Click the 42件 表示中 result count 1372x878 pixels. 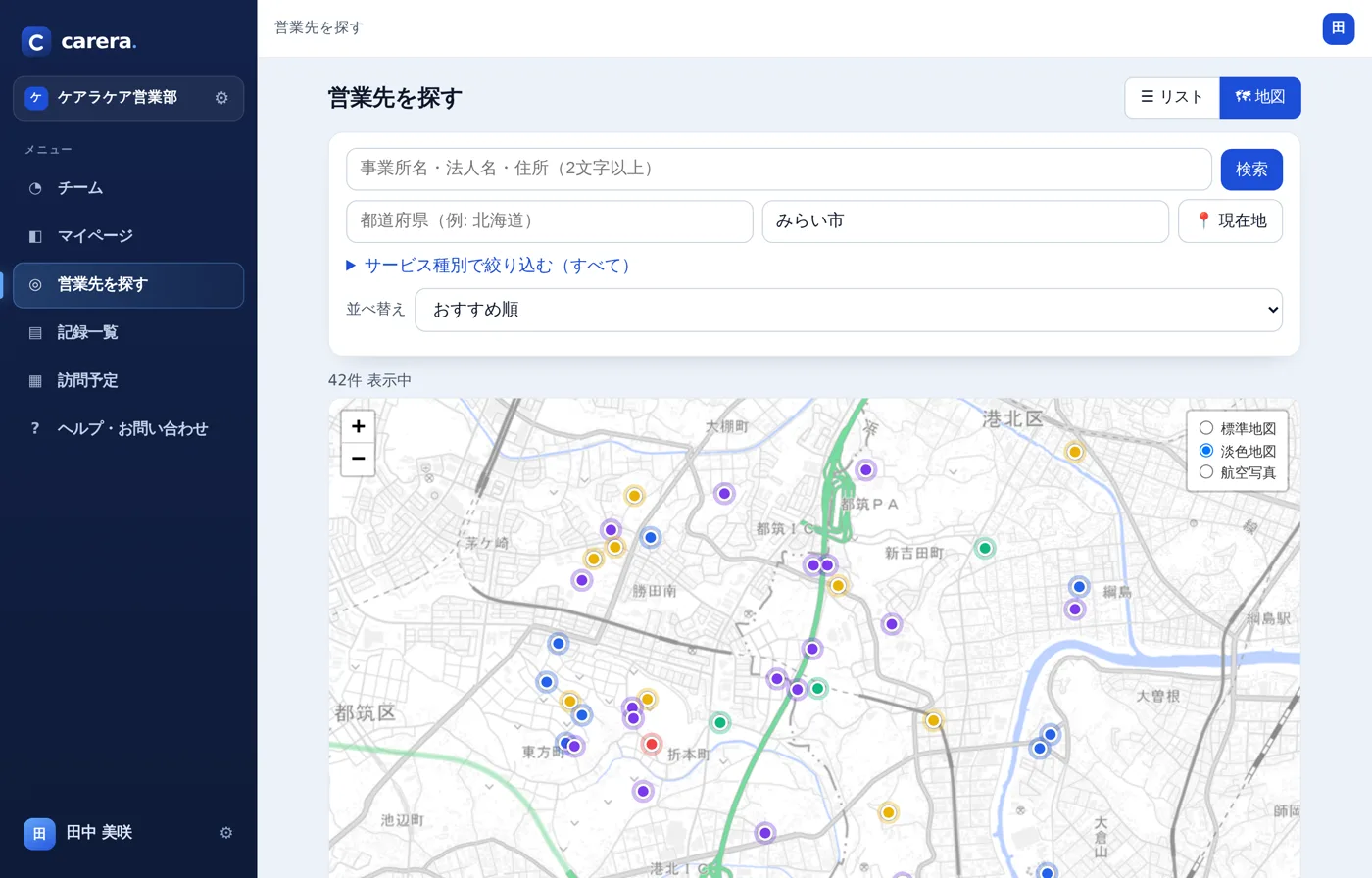(x=369, y=381)
